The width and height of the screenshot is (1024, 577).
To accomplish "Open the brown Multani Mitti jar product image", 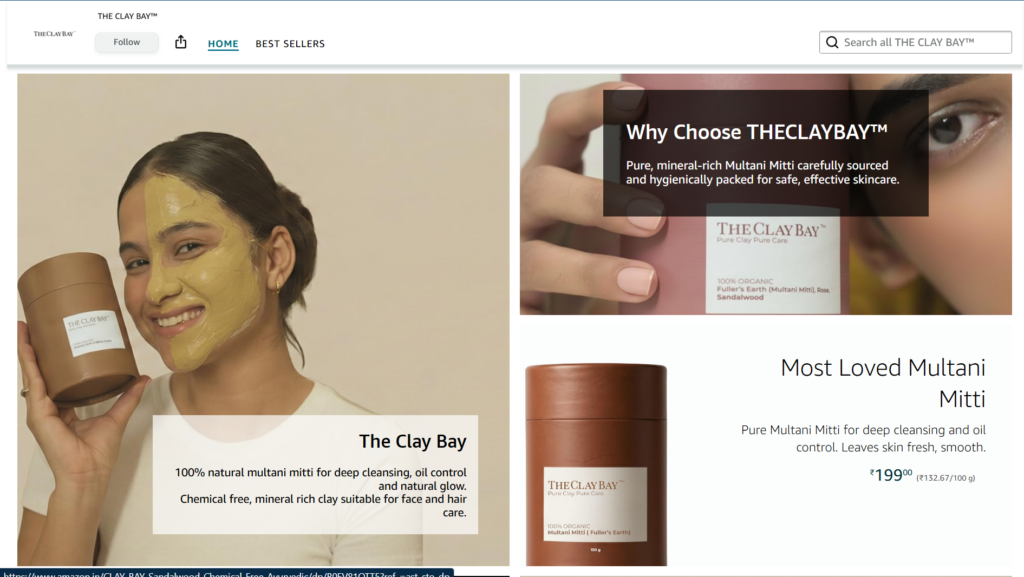I will pyautogui.click(x=596, y=464).
